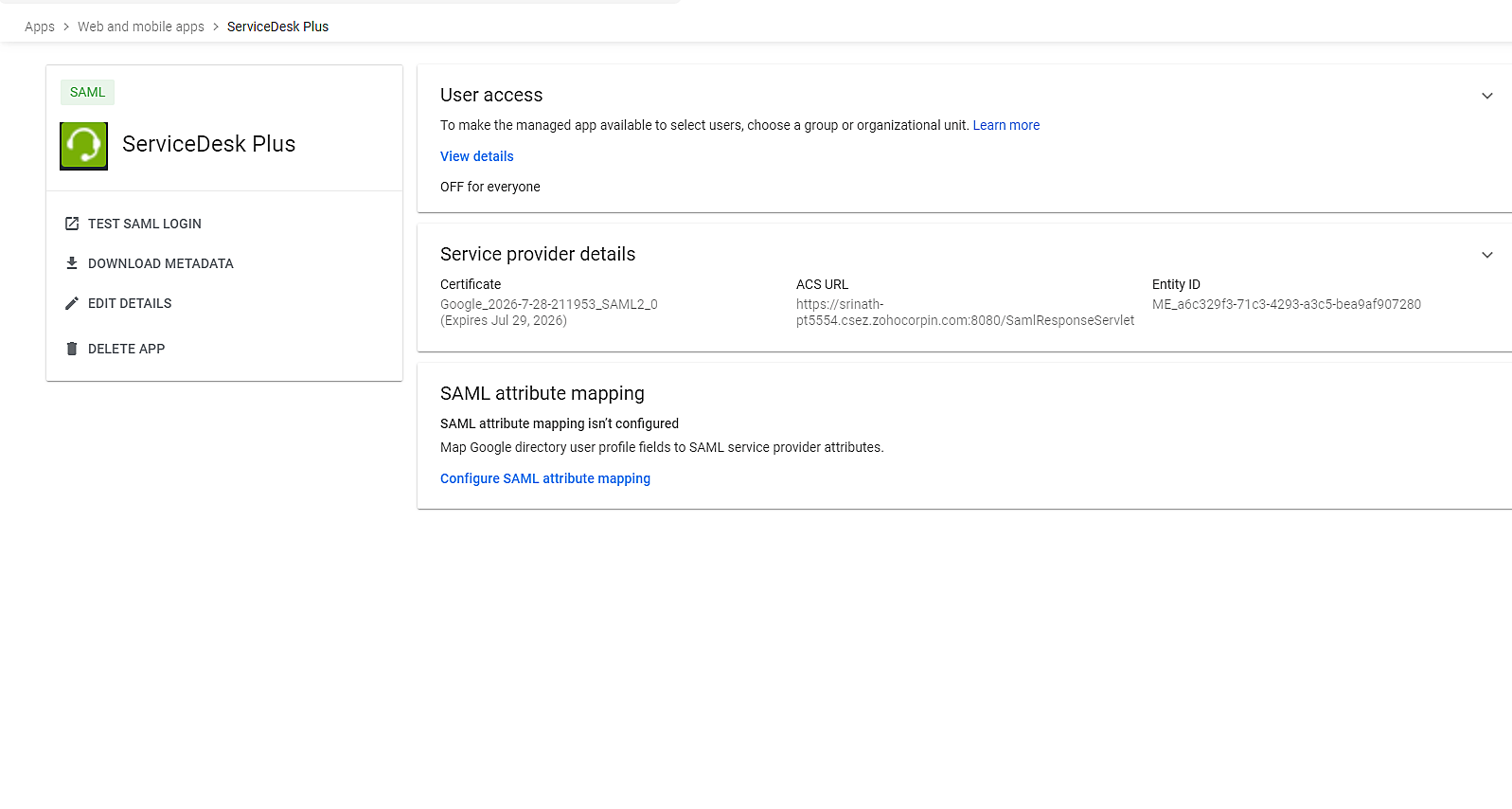Click the Entity ID column label
The height and width of the screenshot is (809, 1512).
(x=1176, y=284)
